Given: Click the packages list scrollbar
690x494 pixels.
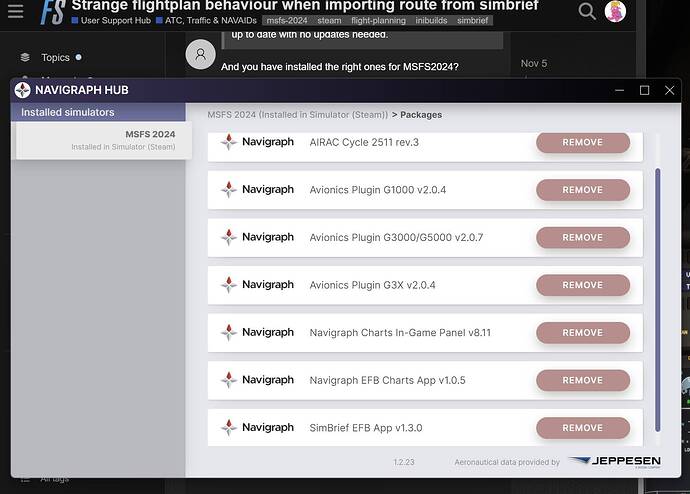Looking at the screenshot, I should [657, 300].
